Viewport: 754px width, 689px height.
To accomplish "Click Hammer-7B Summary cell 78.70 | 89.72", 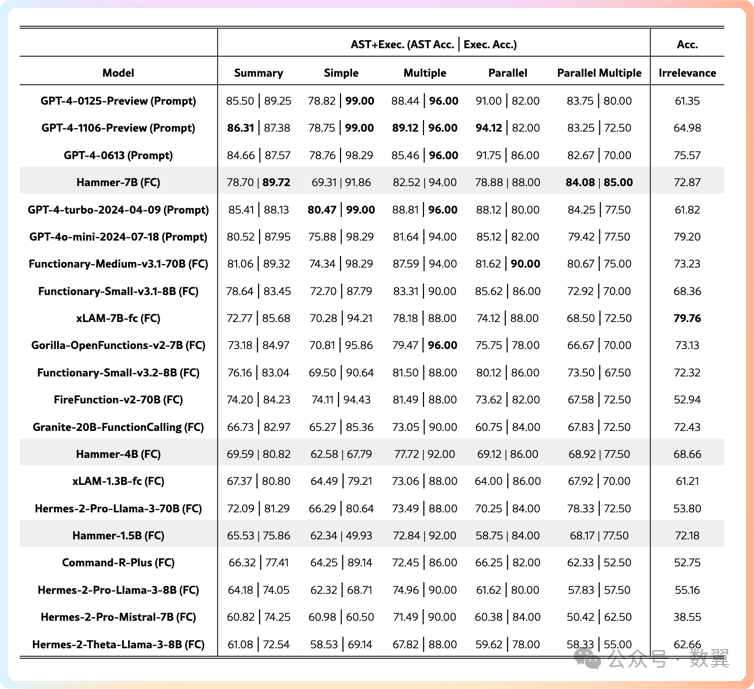I will [x=258, y=182].
